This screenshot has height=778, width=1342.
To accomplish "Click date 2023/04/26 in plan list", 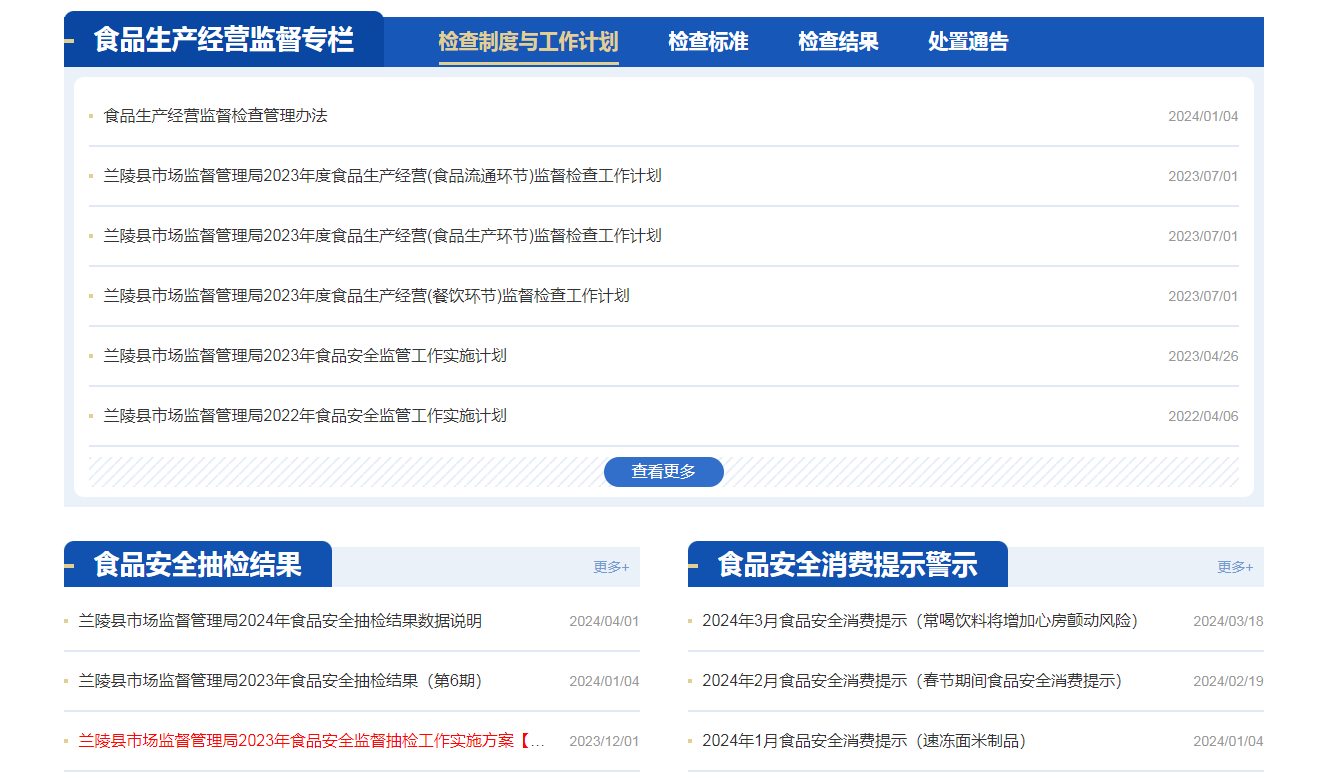I will [x=1203, y=356].
